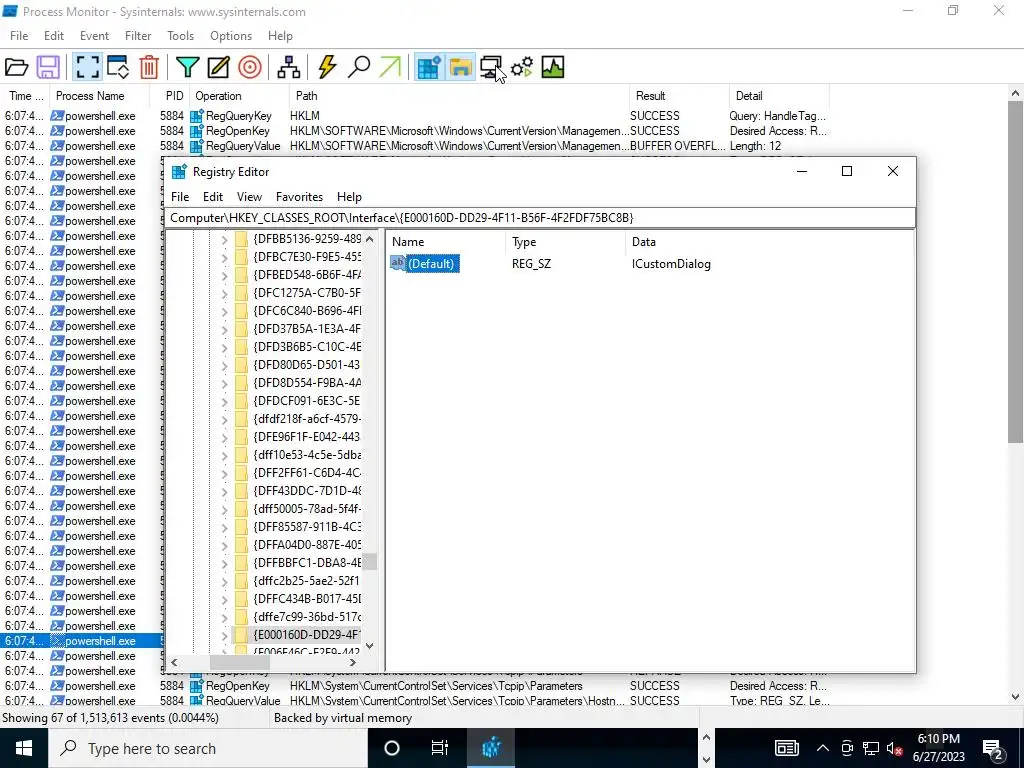Click the Clear display trash icon
This screenshot has width=1024, height=768.
(x=149, y=67)
